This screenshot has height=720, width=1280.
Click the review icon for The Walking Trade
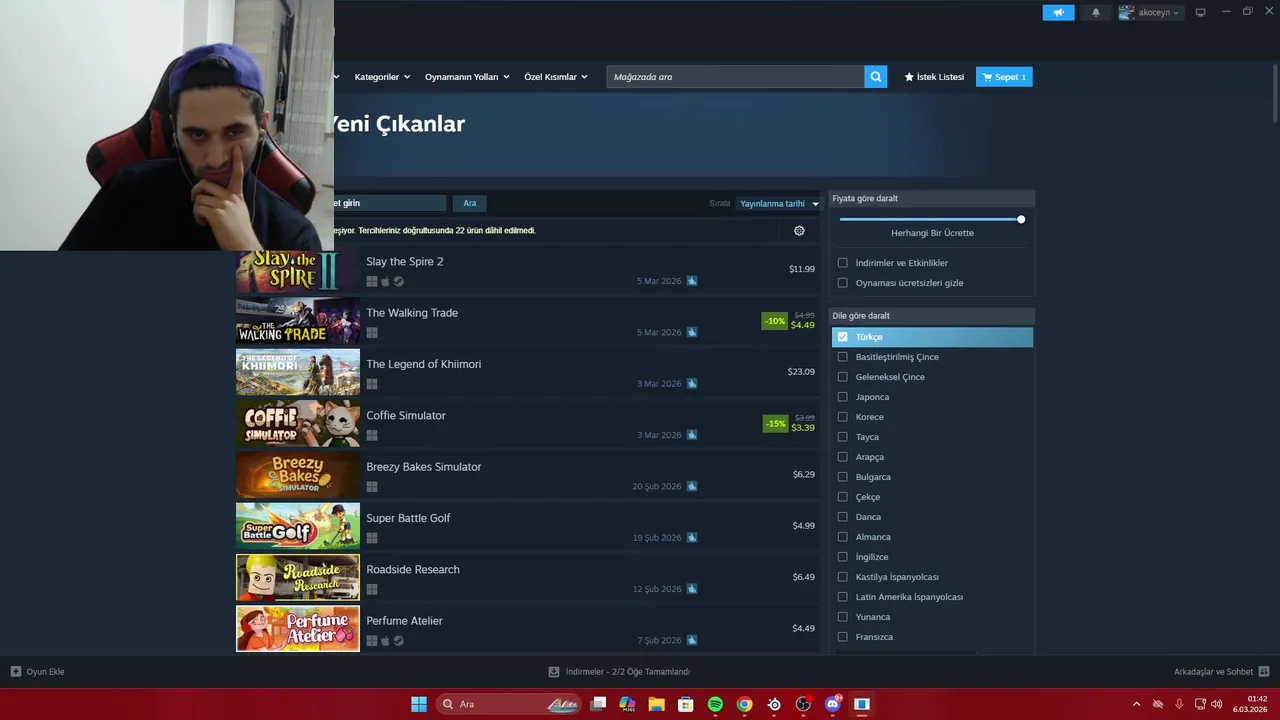coord(692,332)
